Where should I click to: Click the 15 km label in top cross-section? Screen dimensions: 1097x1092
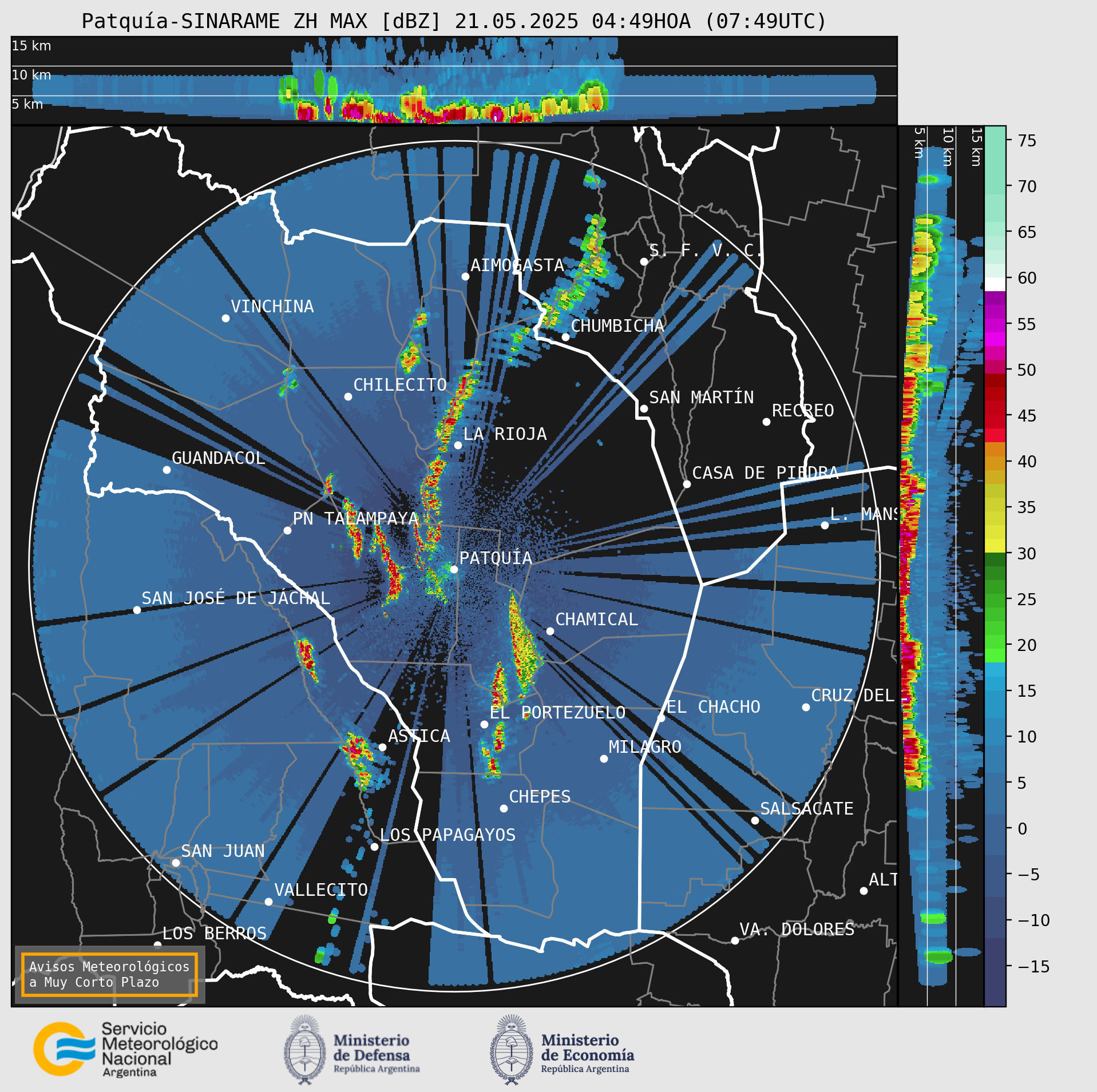pos(31,46)
